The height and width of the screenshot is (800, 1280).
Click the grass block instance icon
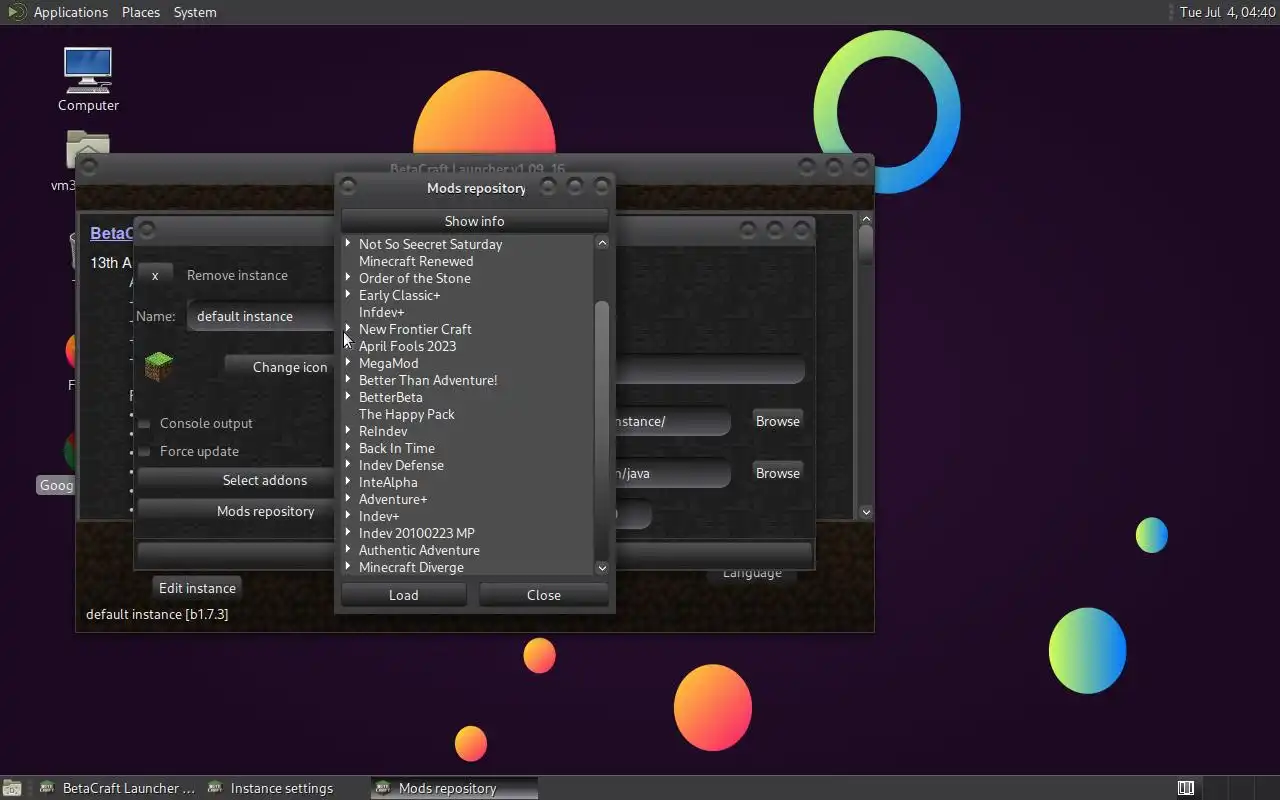click(159, 367)
